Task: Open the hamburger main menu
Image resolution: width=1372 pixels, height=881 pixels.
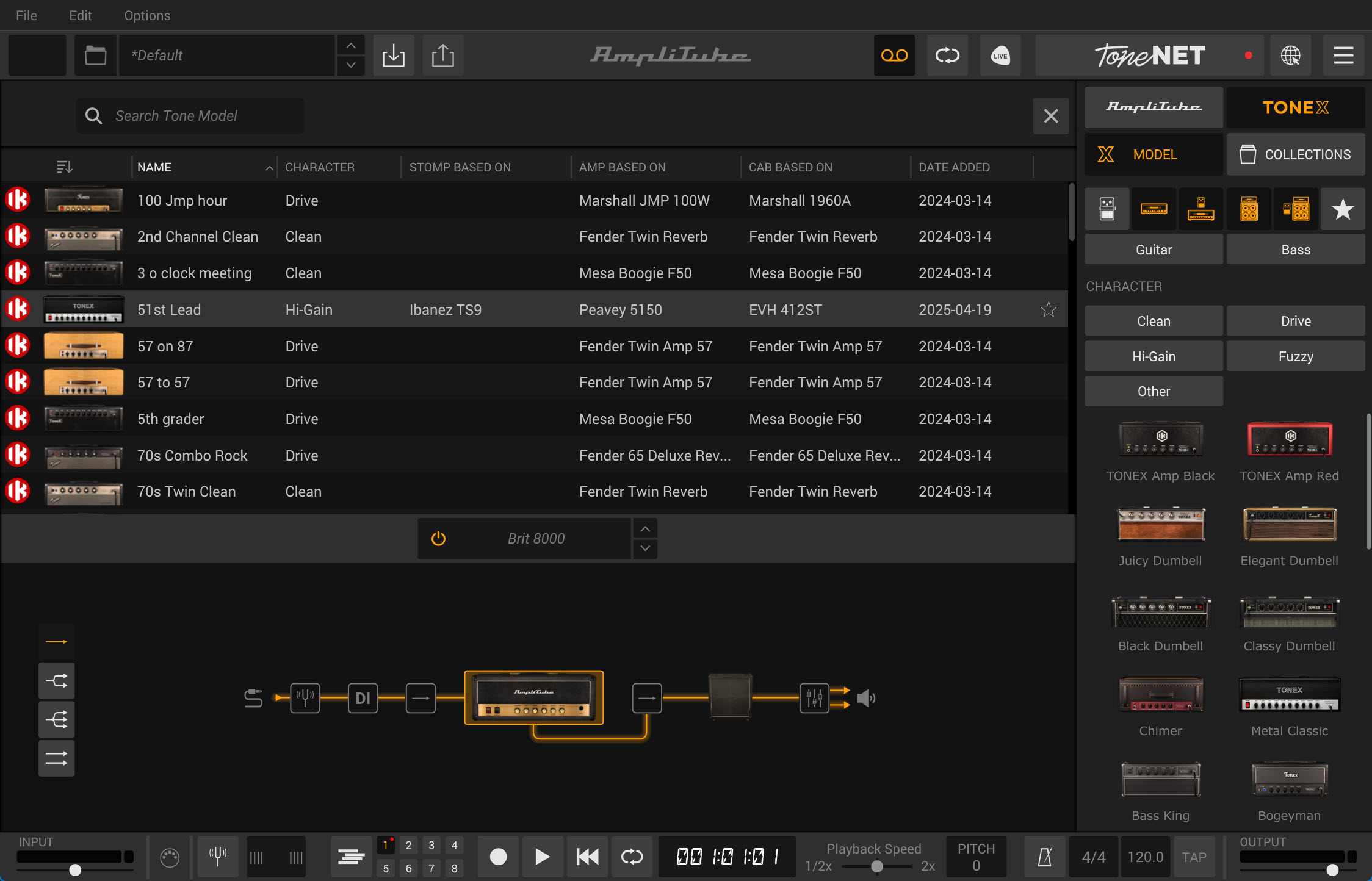Action: click(1343, 56)
